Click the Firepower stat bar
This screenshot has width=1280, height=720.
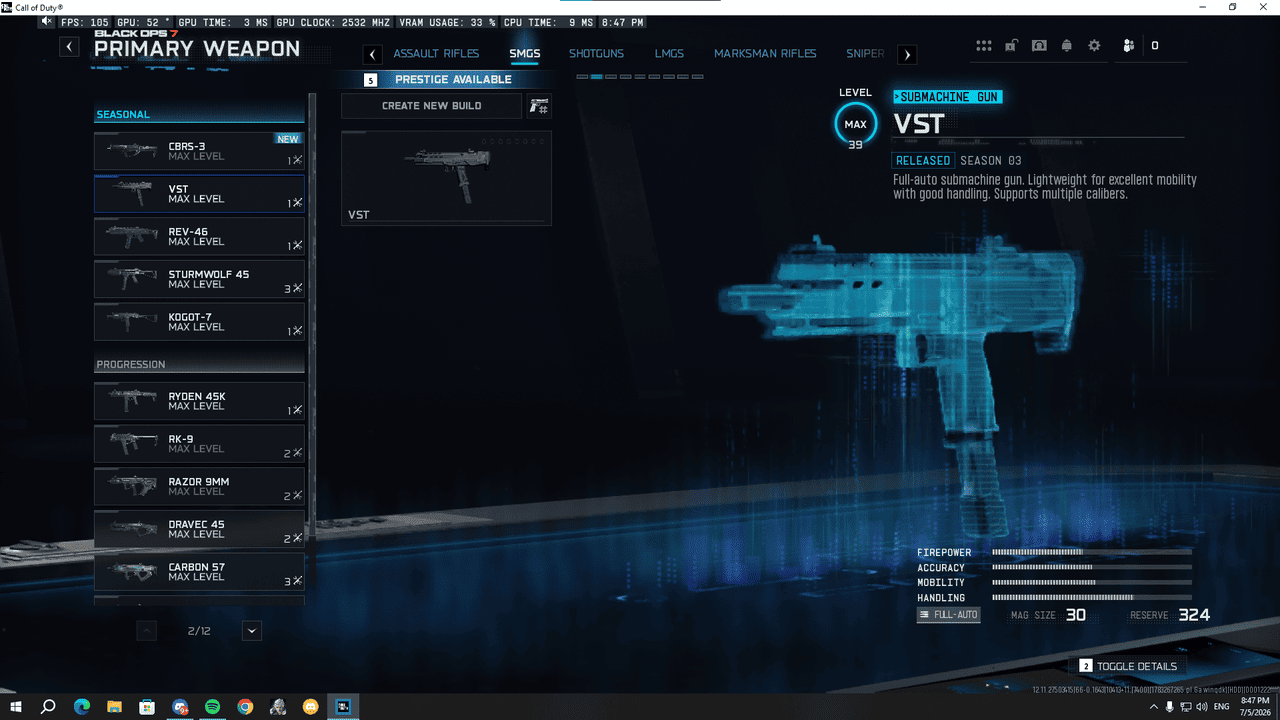(1091, 552)
